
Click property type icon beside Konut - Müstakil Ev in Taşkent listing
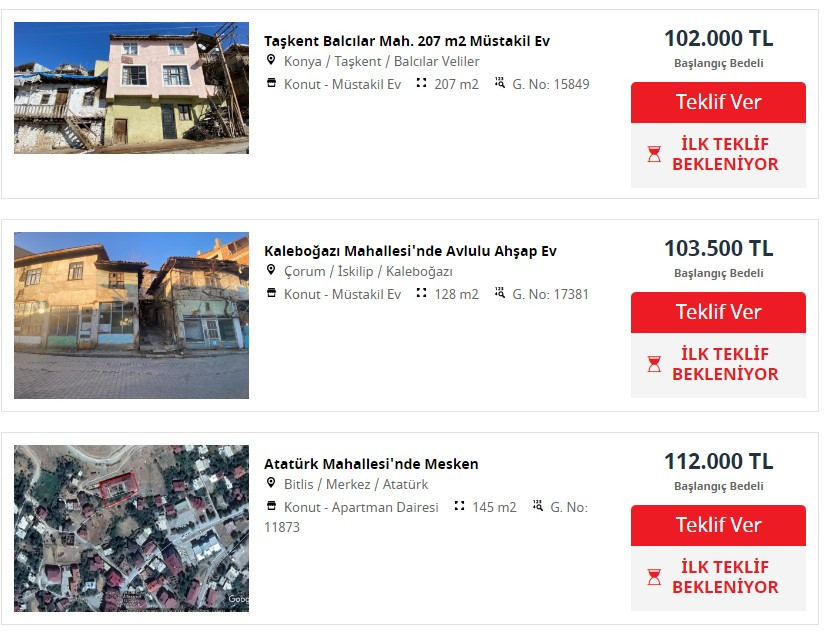pyautogui.click(x=271, y=83)
